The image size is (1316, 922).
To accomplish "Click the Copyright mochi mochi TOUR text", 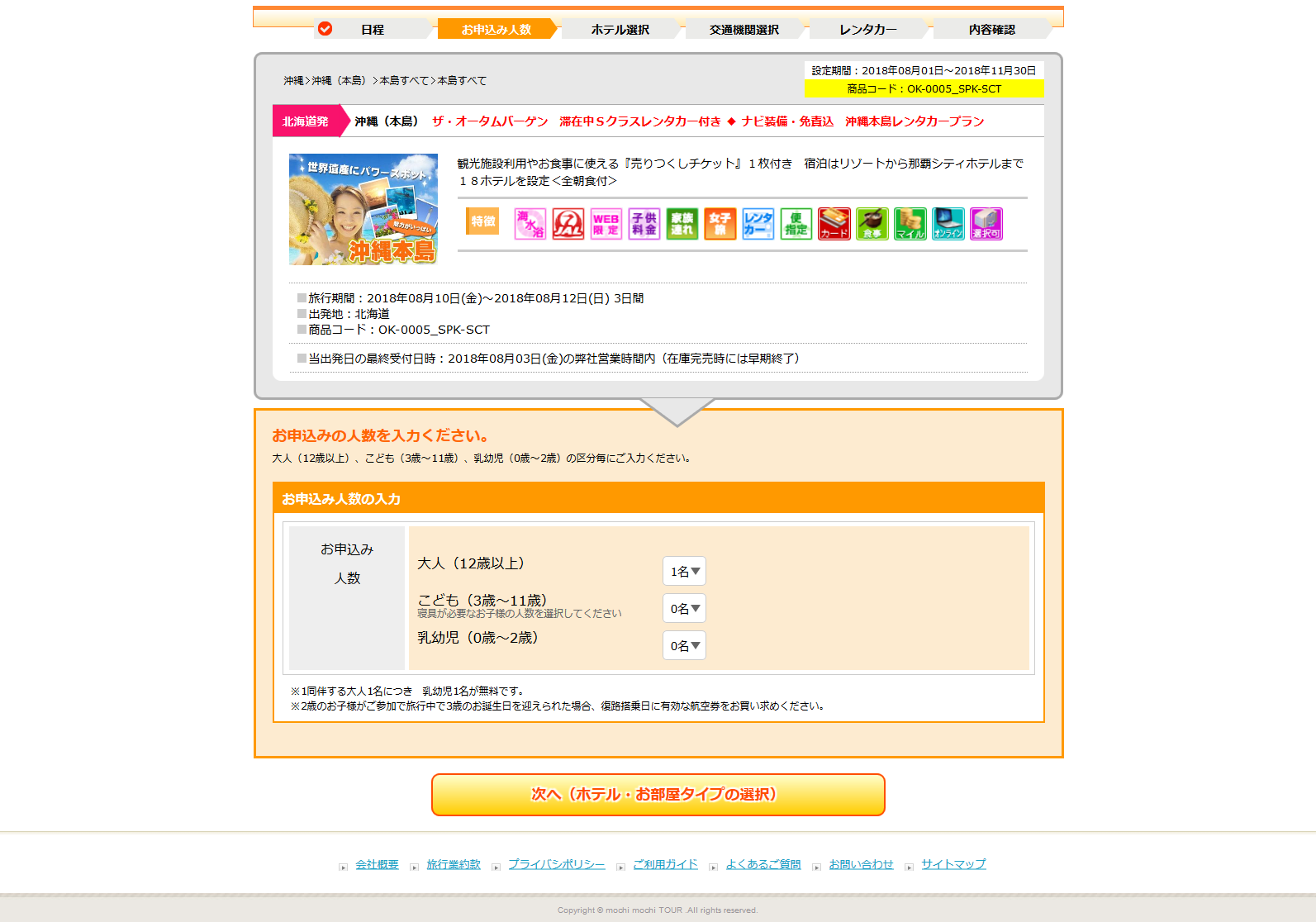I will coord(658,910).
